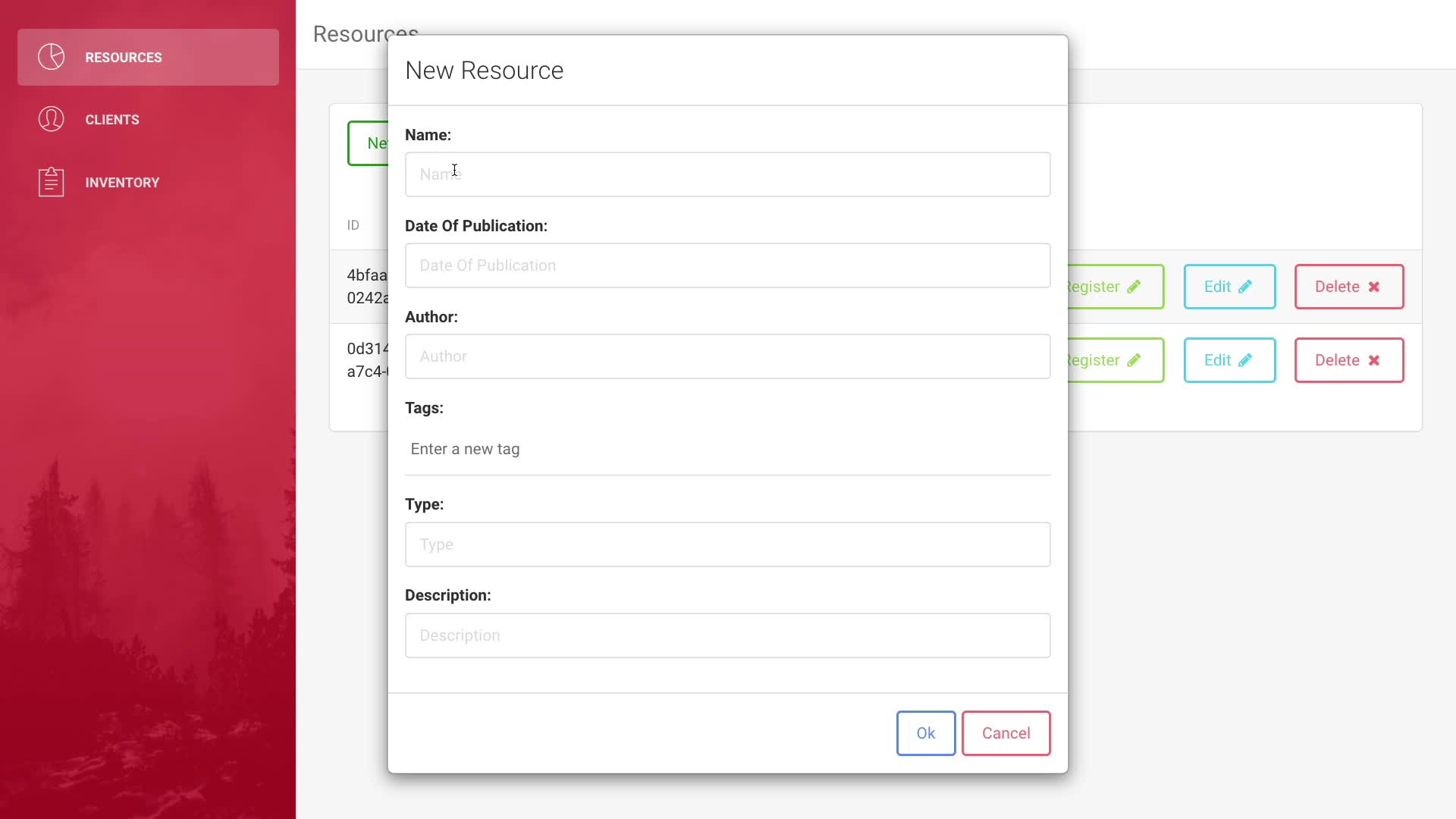Click the second row Edit button
The height and width of the screenshot is (819, 1456).
pos(1229,360)
